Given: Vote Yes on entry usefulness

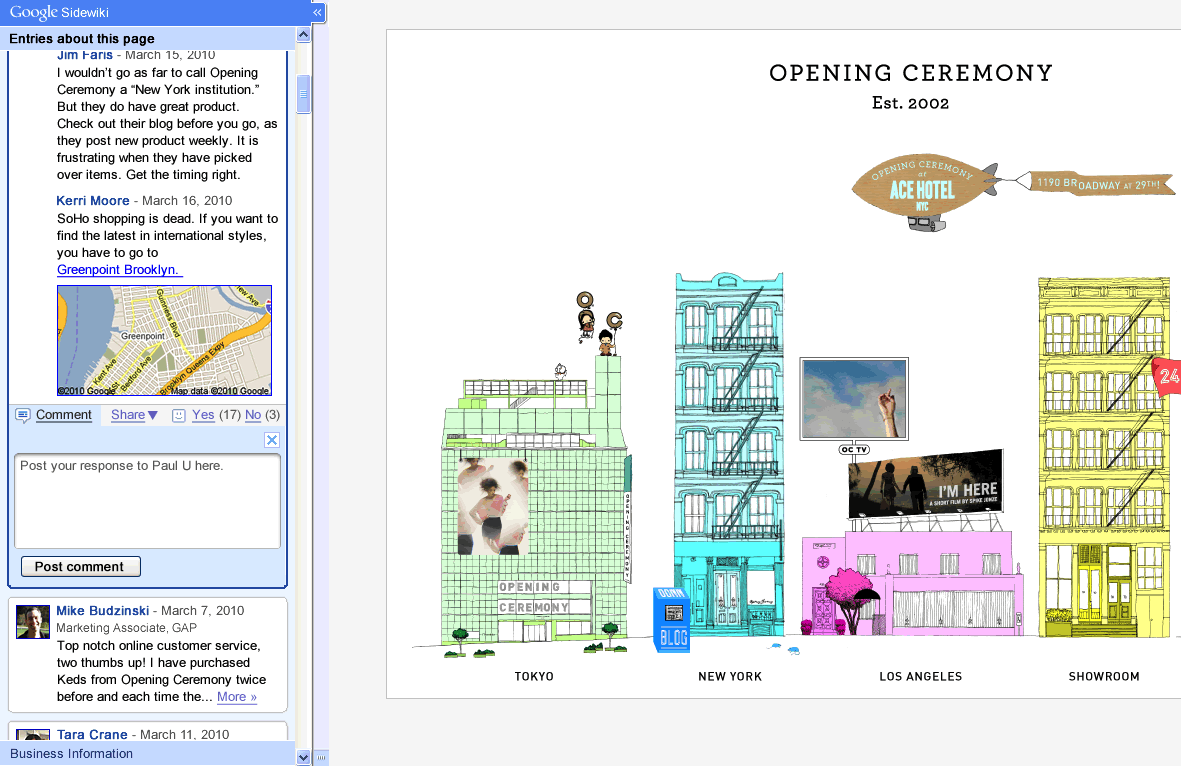Looking at the screenshot, I should point(203,415).
